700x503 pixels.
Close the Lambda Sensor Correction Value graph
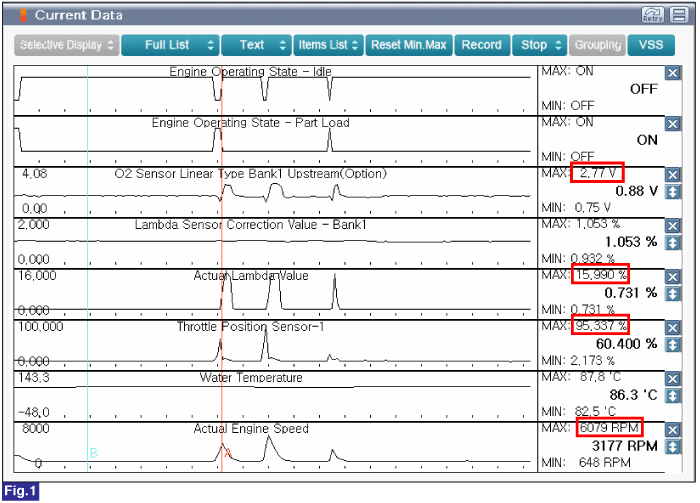pos(673,226)
